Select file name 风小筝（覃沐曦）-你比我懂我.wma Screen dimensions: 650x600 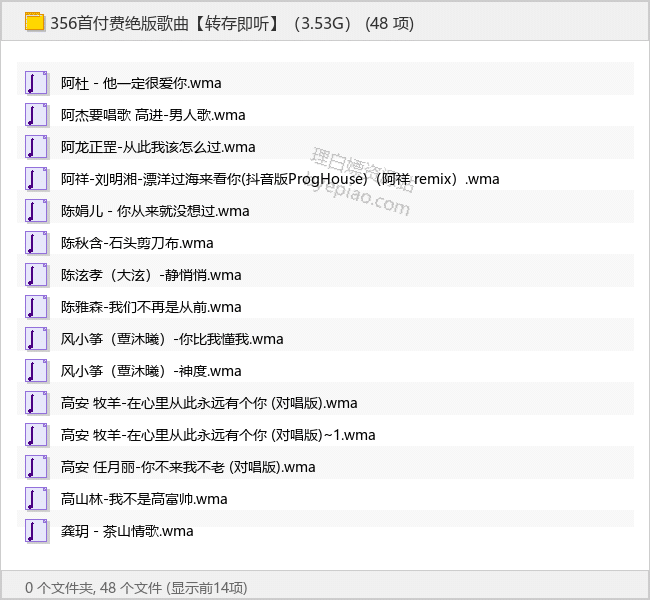pyautogui.click(x=172, y=339)
